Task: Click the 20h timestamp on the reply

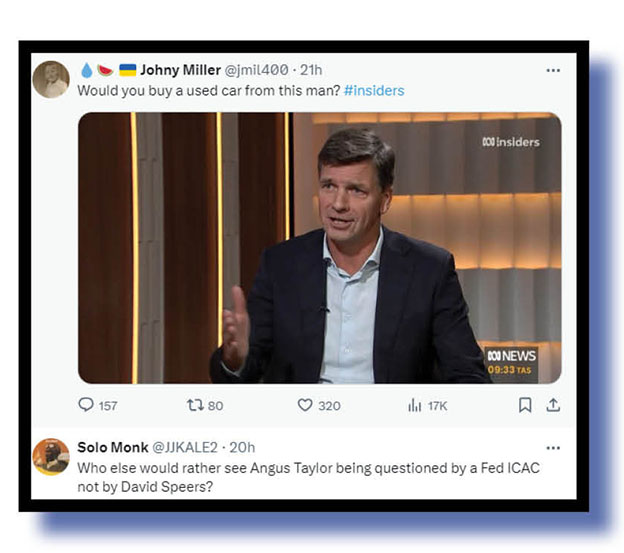Action: pyautogui.click(x=242, y=447)
